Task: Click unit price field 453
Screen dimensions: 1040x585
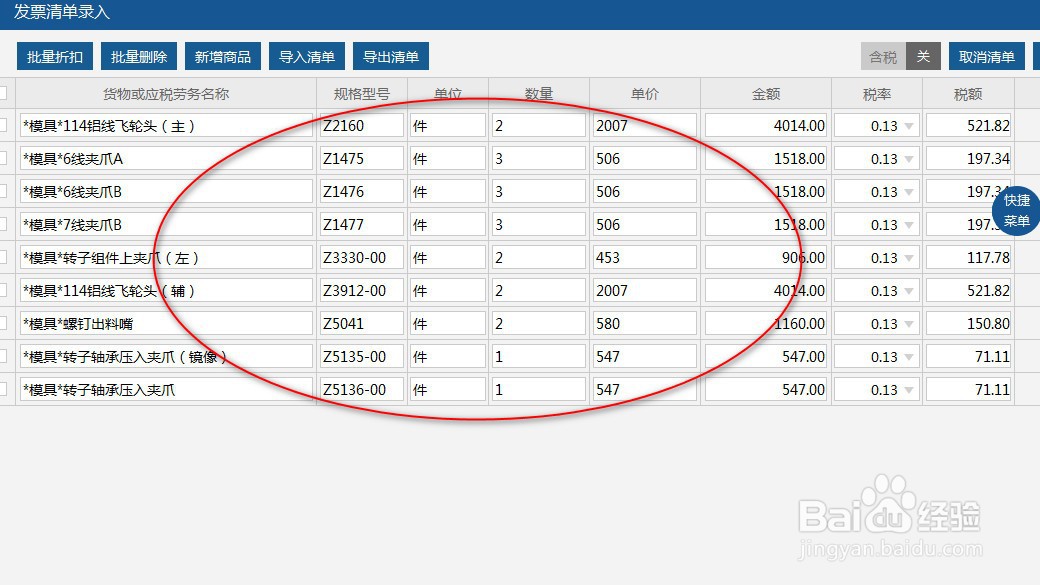Action: [645, 257]
